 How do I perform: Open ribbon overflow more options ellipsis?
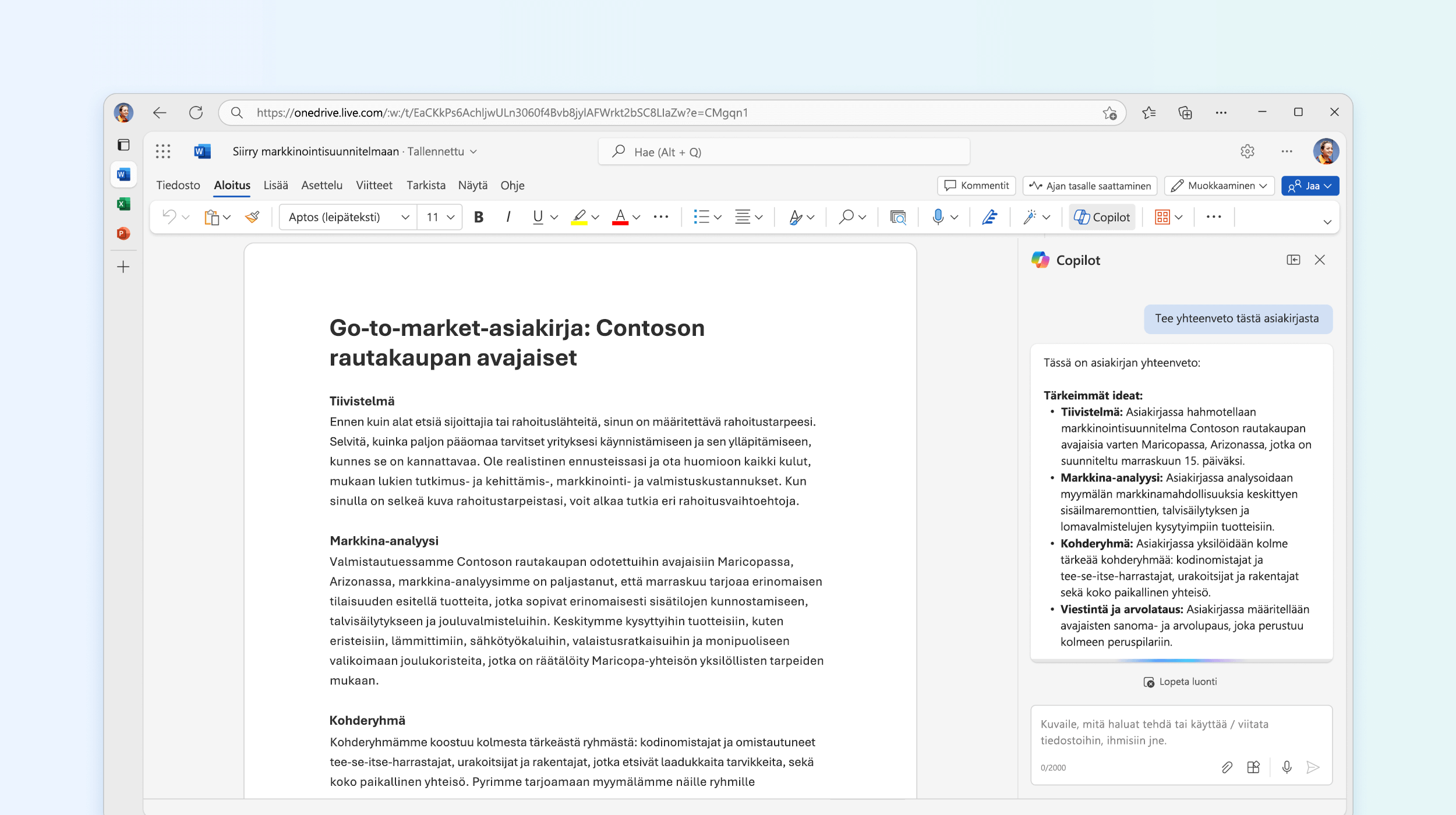[1214, 217]
